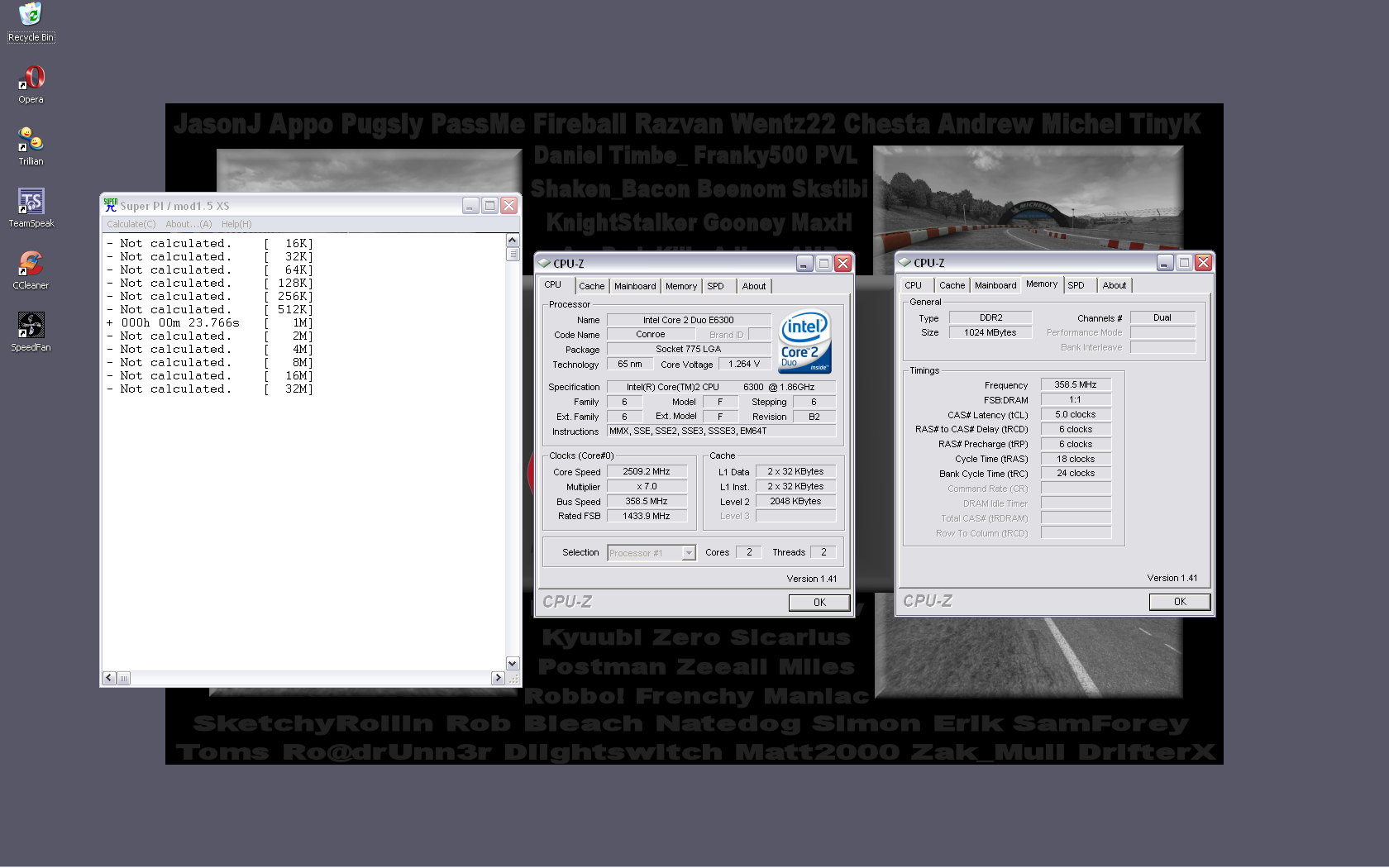Switch to Mainboard tab in left CPU-Z
Viewport: 1389px width, 868px height.
[x=635, y=286]
